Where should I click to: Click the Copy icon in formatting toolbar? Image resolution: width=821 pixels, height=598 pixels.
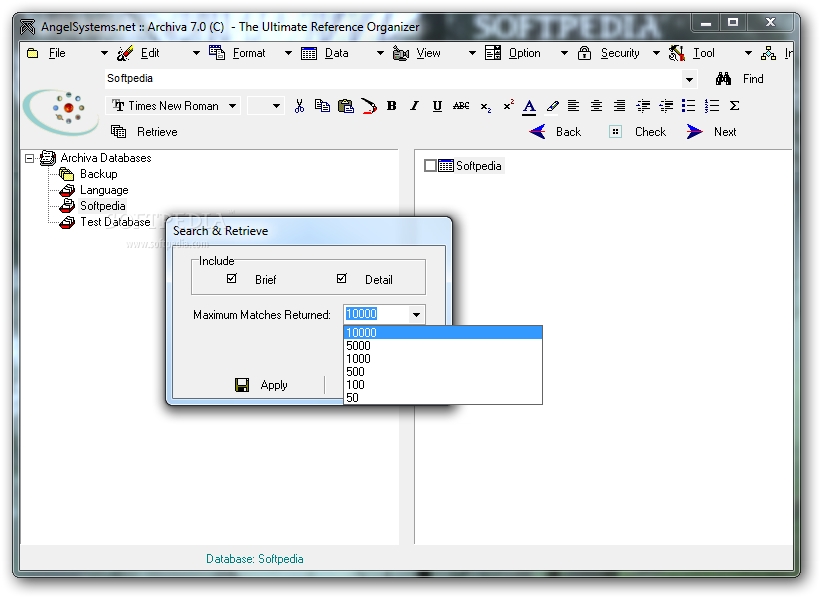click(322, 106)
